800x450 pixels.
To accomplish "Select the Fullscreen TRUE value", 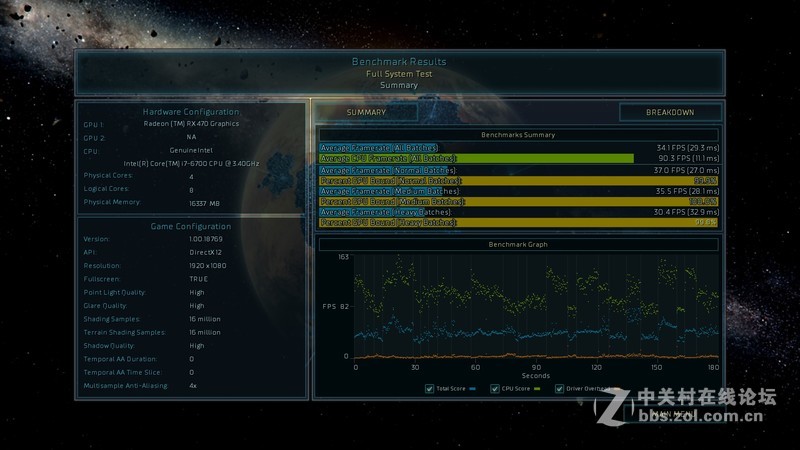I will (x=198, y=279).
